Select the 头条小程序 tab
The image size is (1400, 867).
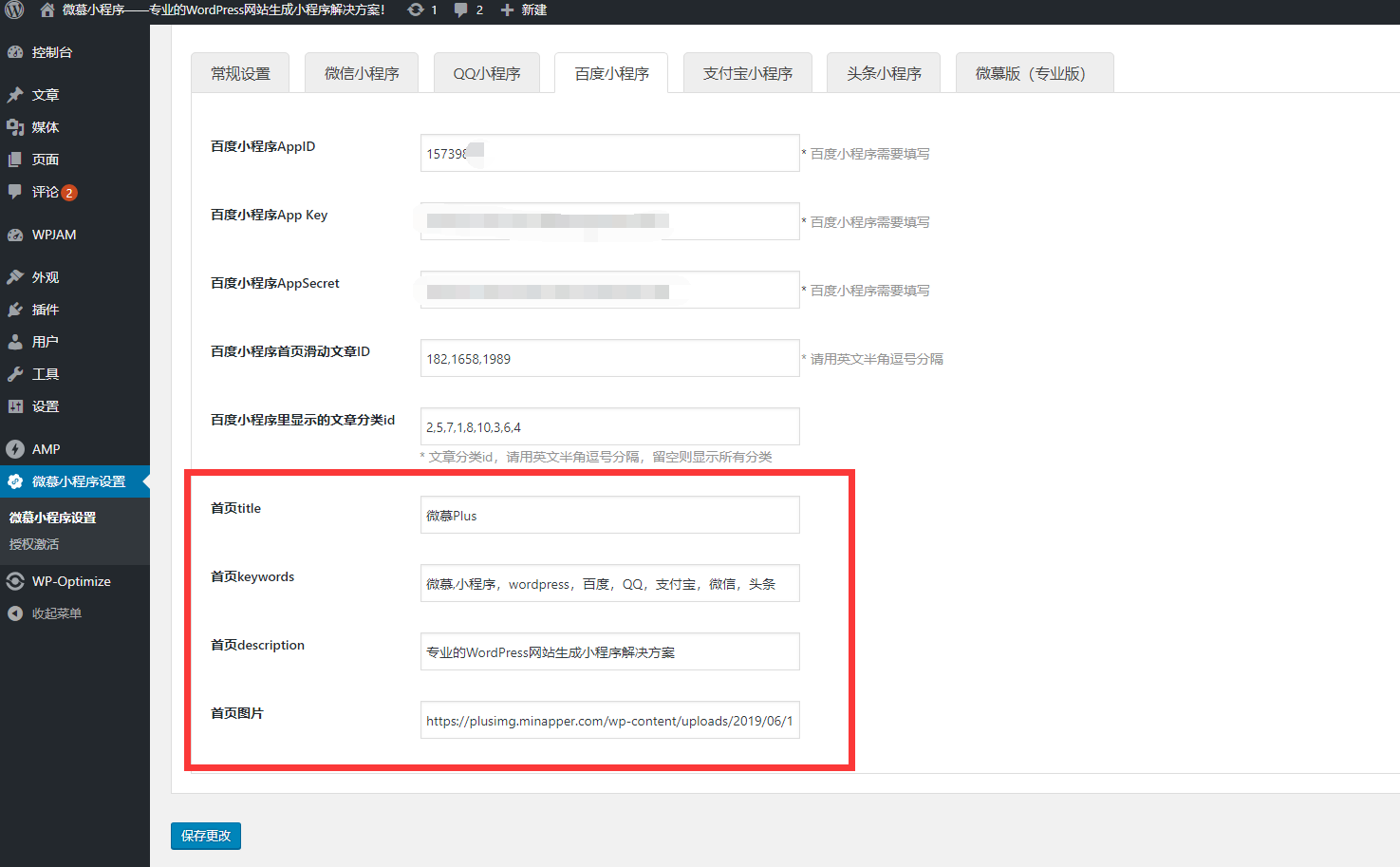pyautogui.click(x=884, y=73)
